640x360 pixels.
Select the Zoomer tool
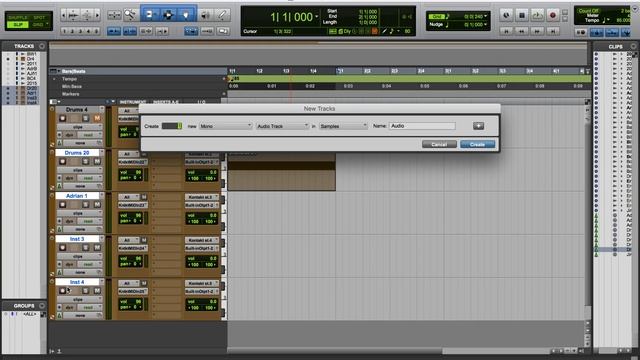click(x=130, y=15)
